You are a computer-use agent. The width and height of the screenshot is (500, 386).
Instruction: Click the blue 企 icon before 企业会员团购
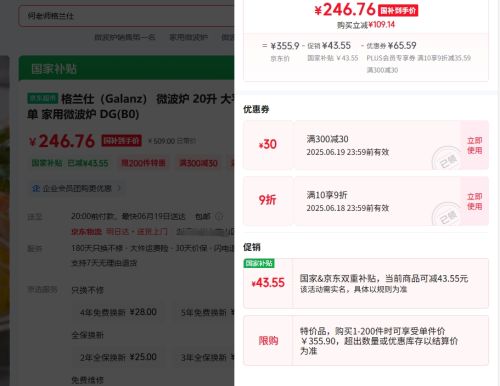coord(36,188)
